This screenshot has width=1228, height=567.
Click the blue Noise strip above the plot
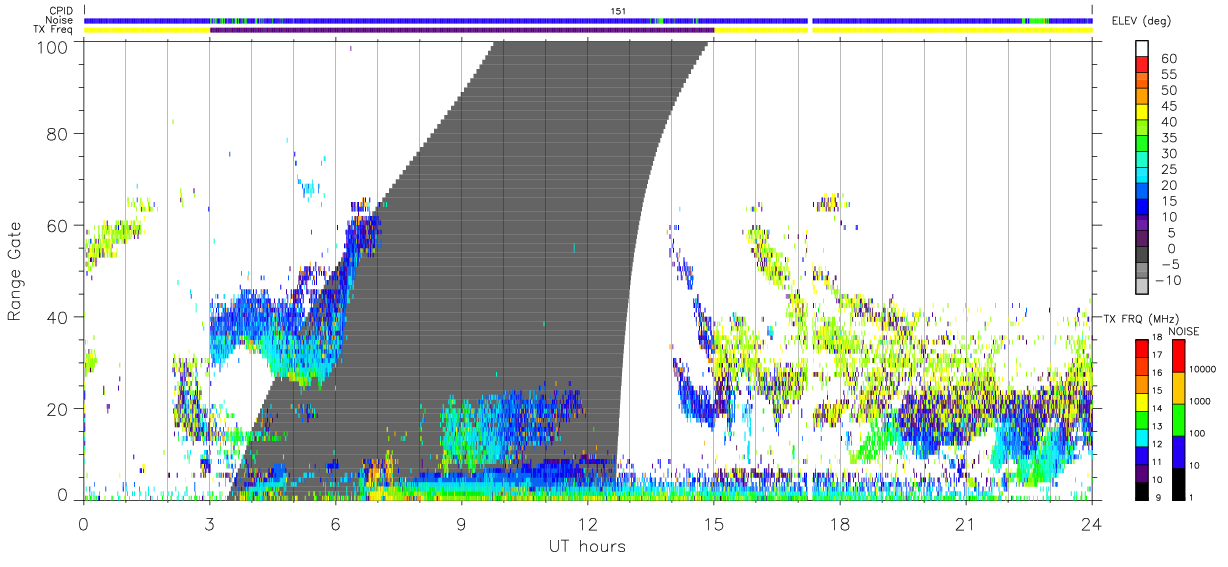pyautogui.click(x=588, y=20)
